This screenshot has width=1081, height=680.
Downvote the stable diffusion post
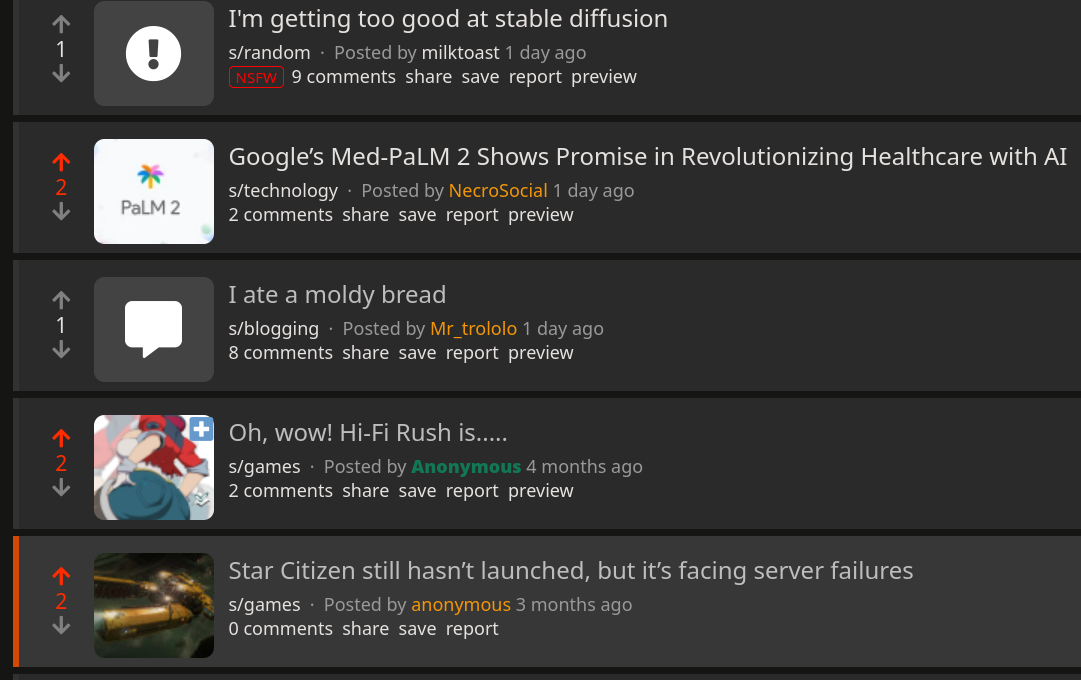tap(61, 73)
